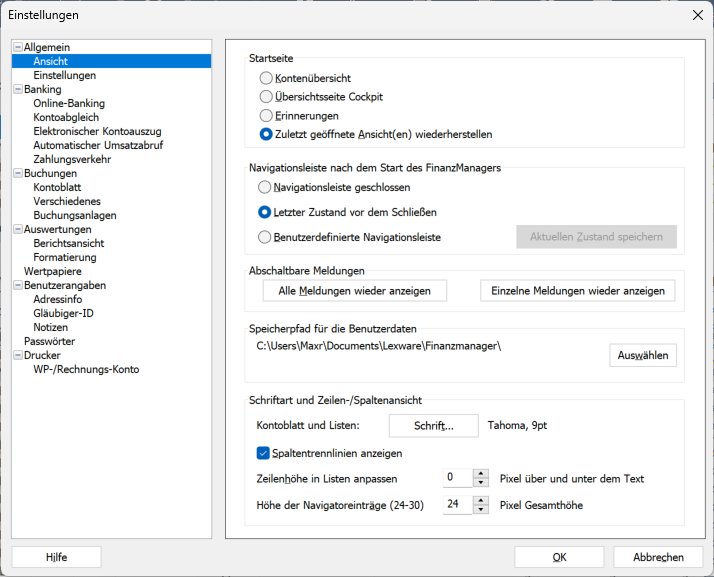Image resolution: width=714 pixels, height=577 pixels.
Task: Click Alle Meldungen wieder anzeigen button
Action: click(355, 290)
